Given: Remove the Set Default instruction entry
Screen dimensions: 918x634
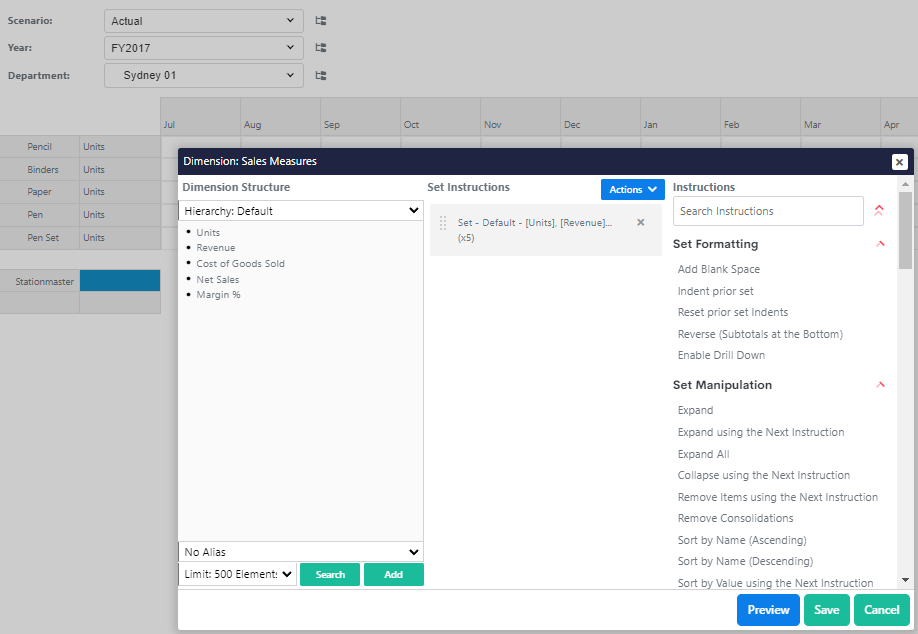Looking at the screenshot, I should click(641, 222).
